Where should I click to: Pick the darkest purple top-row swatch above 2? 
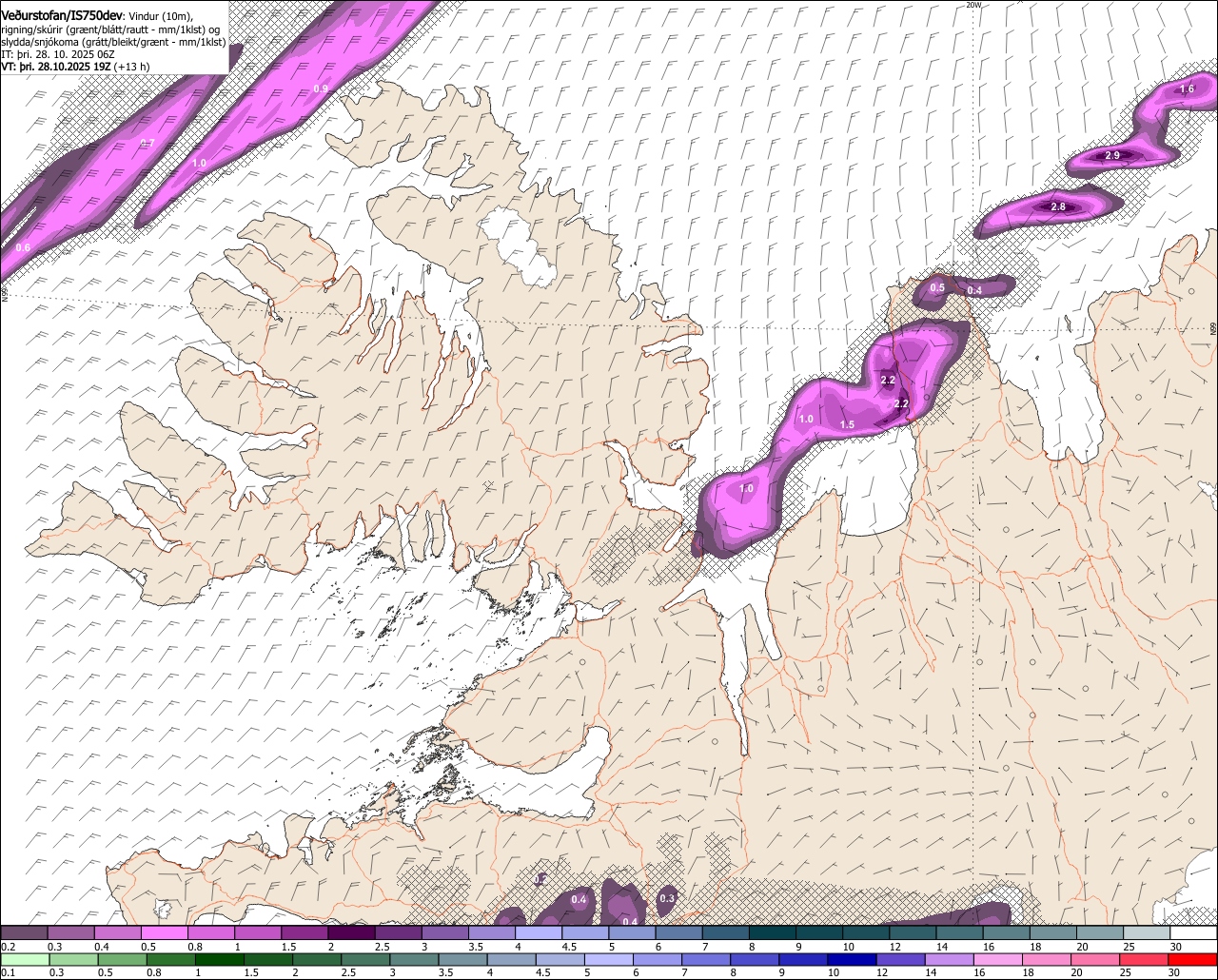point(351,932)
